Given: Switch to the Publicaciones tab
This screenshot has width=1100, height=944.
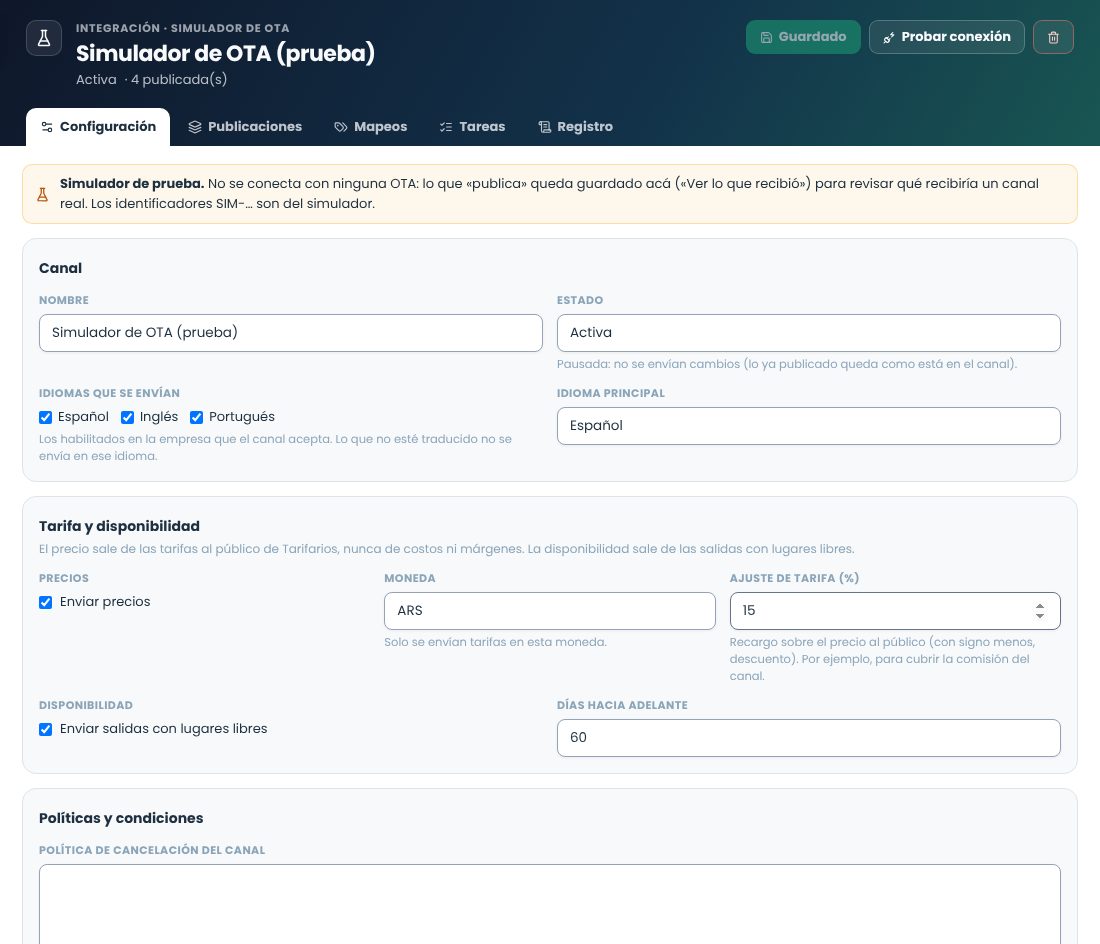Looking at the screenshot, I should tap(245, 127).
